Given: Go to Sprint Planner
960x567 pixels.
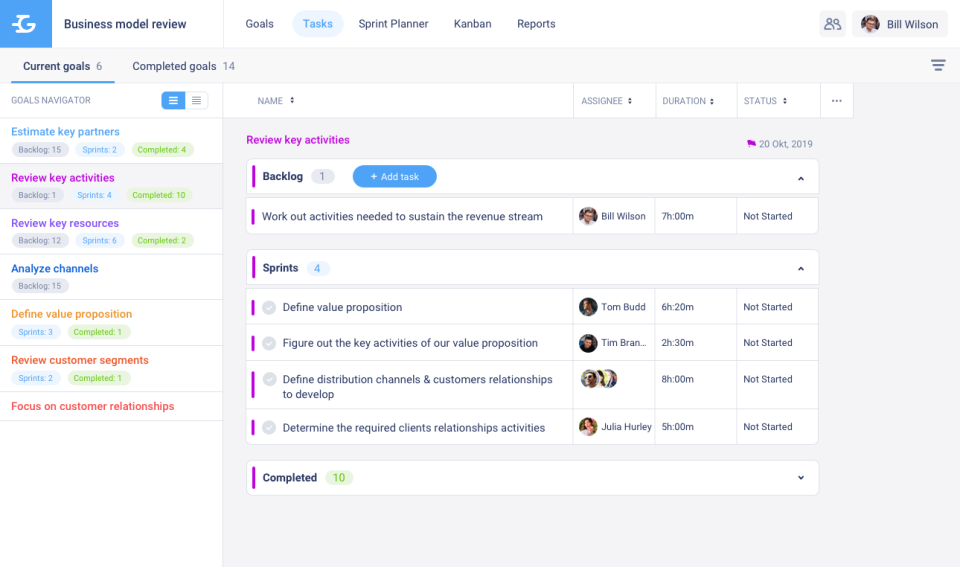Looking at the screenshot, I should click(393, 24).
